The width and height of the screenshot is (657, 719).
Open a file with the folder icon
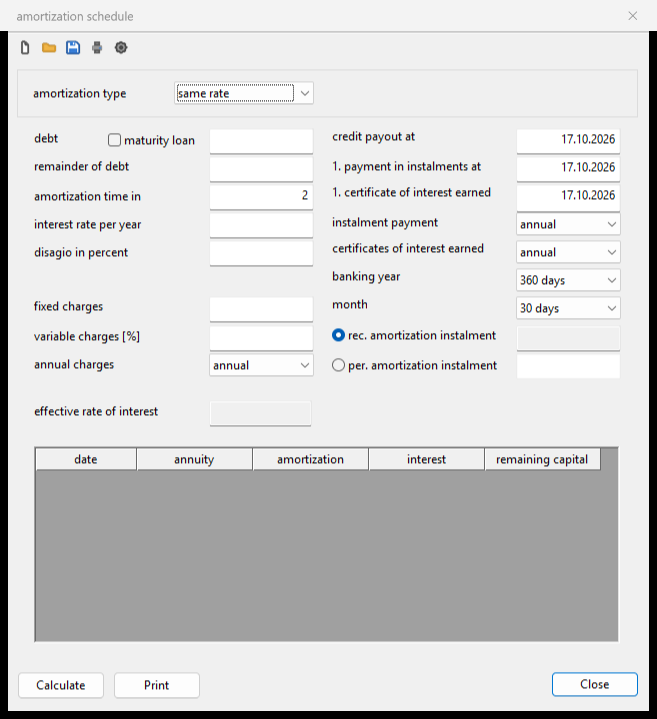49,48
